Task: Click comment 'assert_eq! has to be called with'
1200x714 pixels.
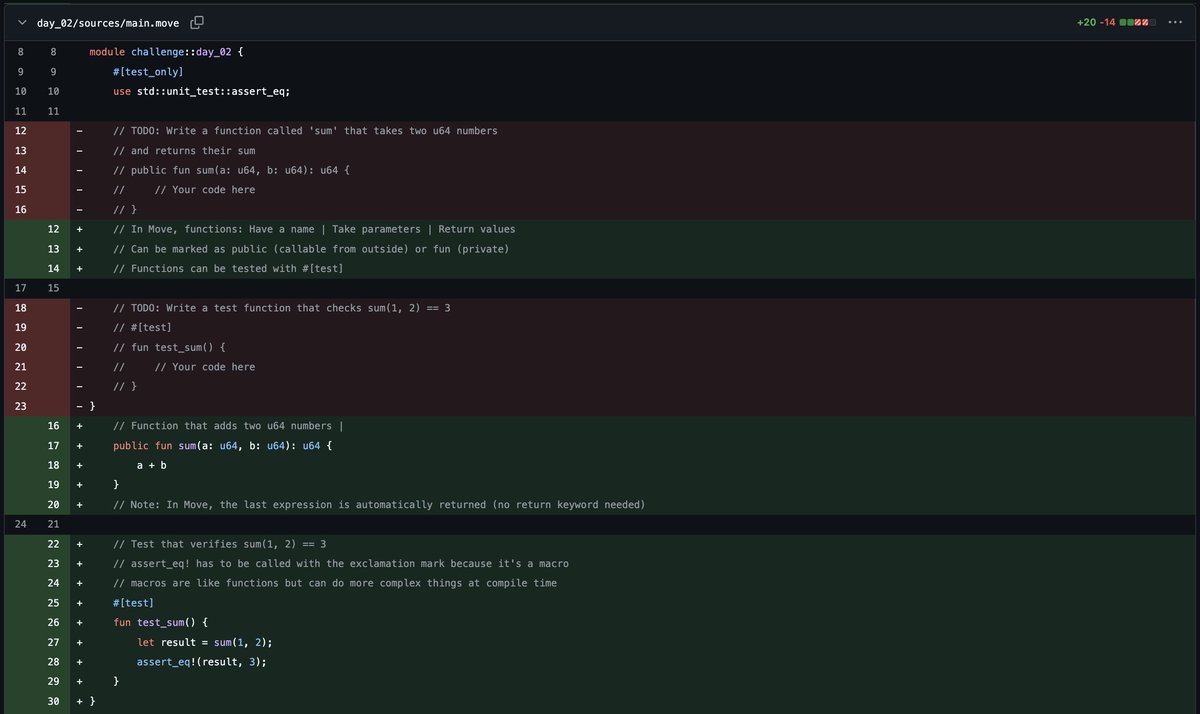Action: pyautogui.click(x=341, y=563)
